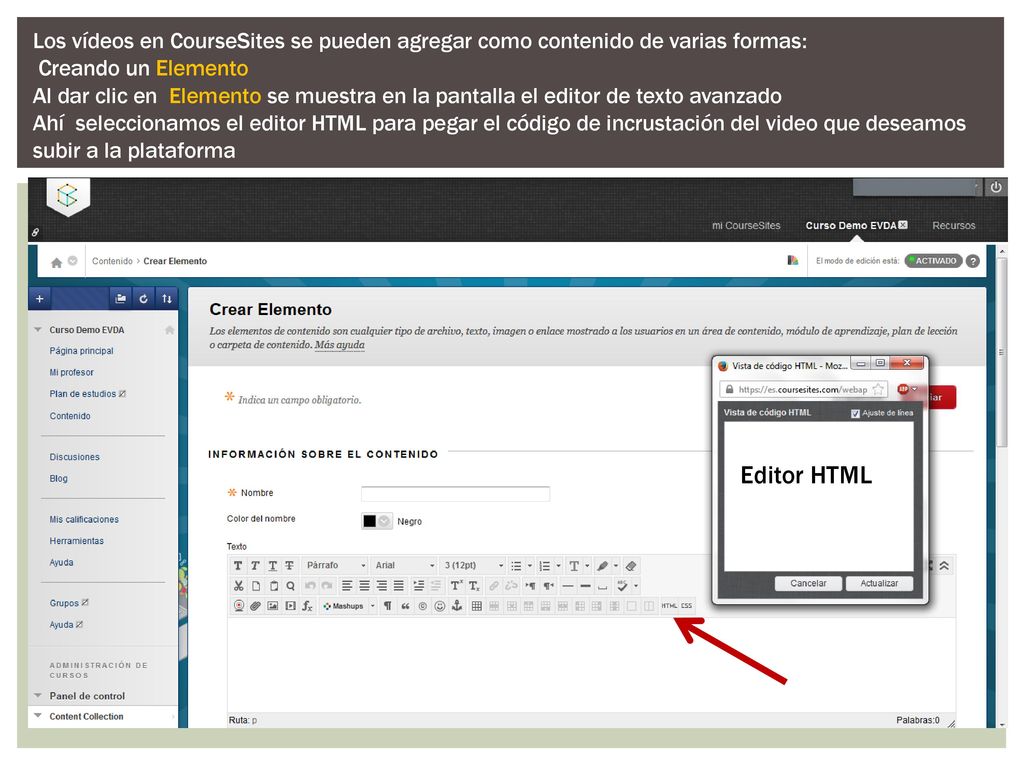Open the CSS editing button
Screen dimensions: 1024x768
click(686, 606)
